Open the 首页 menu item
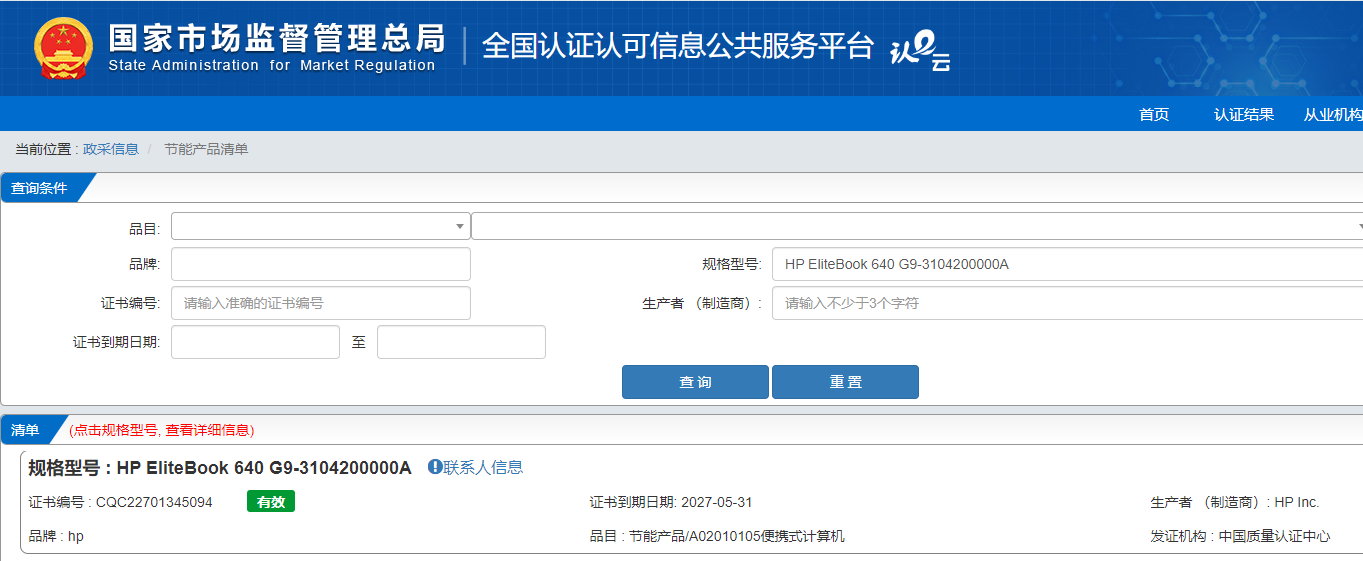Image resolution: width=1363 pixels, height=561 pixels. coord(1153,115)
